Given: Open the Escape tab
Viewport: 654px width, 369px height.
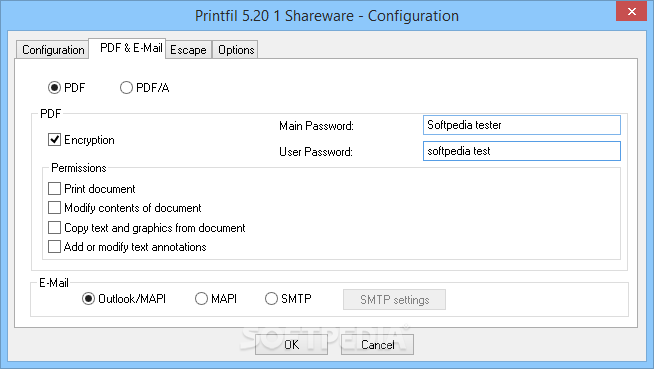Looking at the screenshot, I should coord(189,50).
